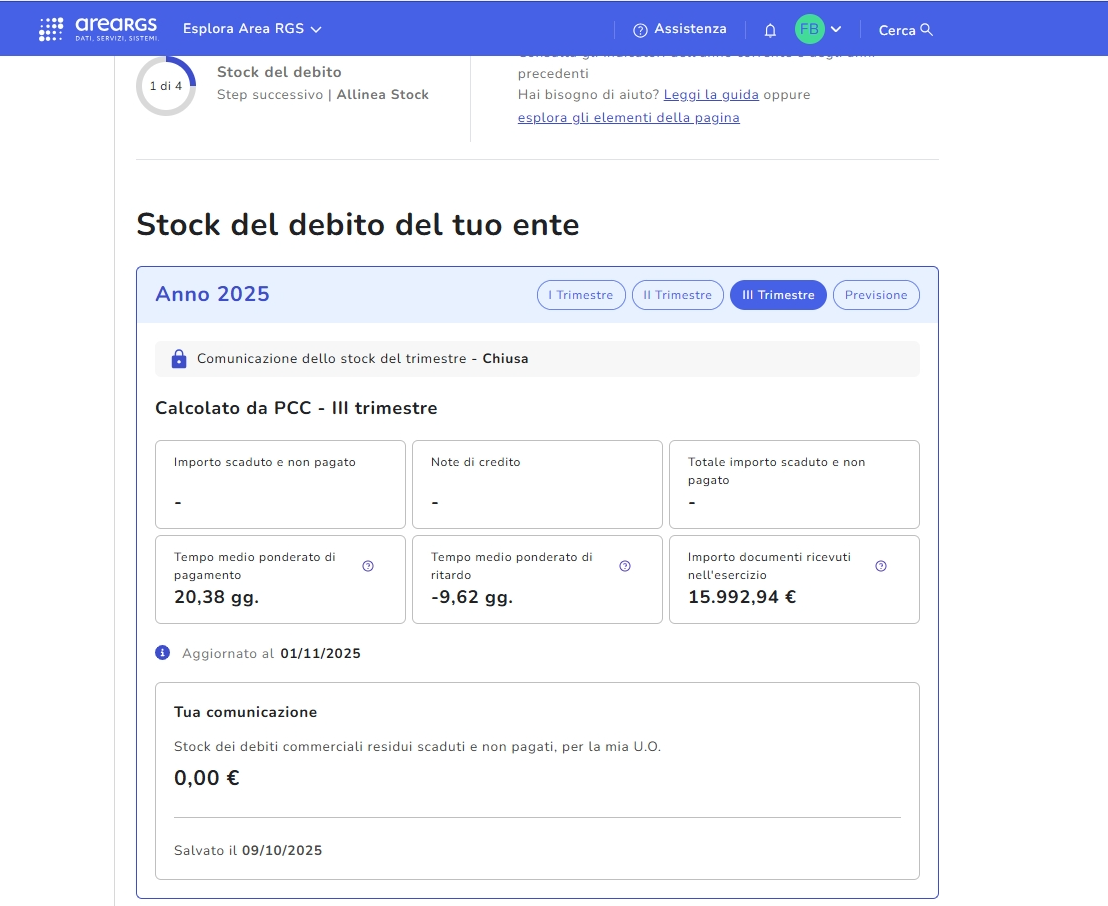This screenshot has height=906, width=1108.
Task: Click the 1 di 4 progress circle
Action: point(166,86)
